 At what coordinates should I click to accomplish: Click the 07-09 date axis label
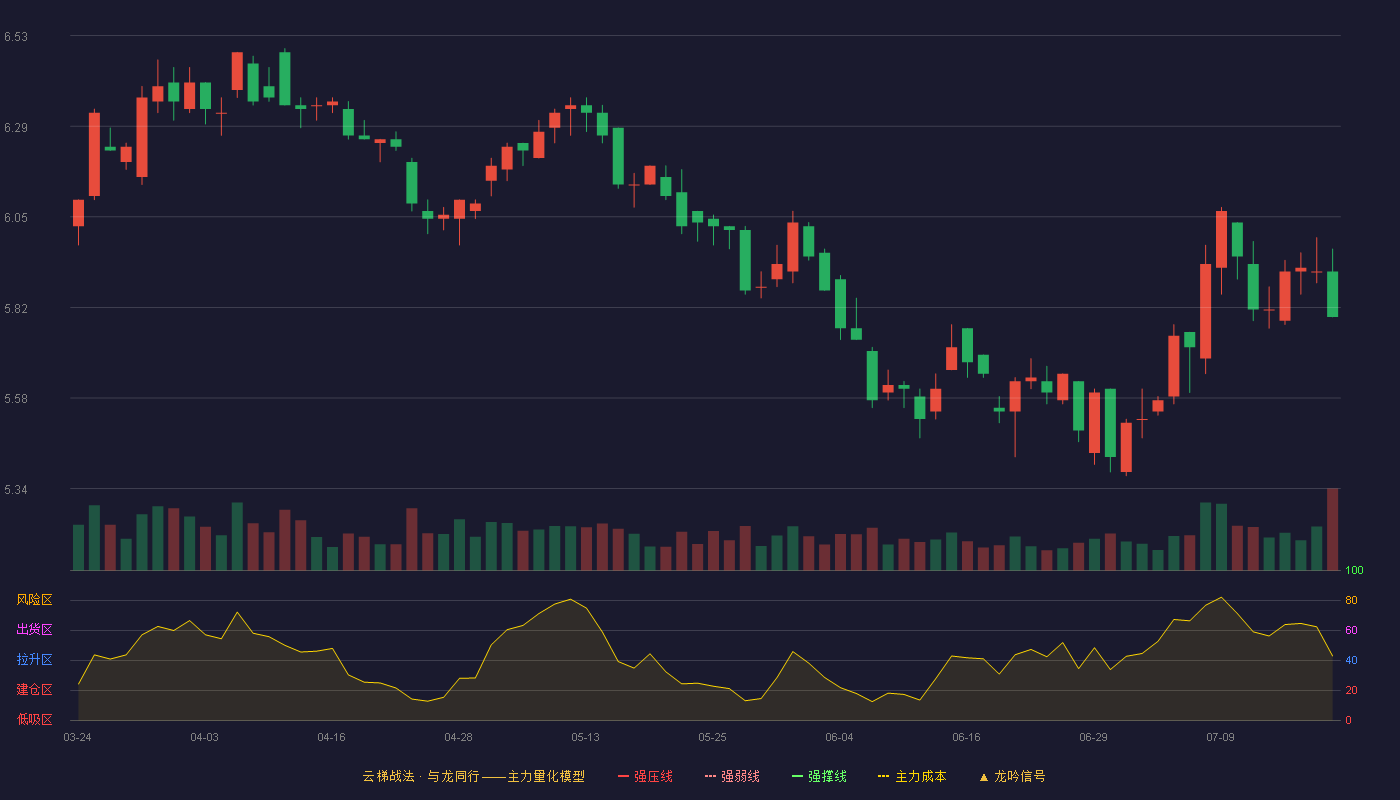tap(1220, 737)
